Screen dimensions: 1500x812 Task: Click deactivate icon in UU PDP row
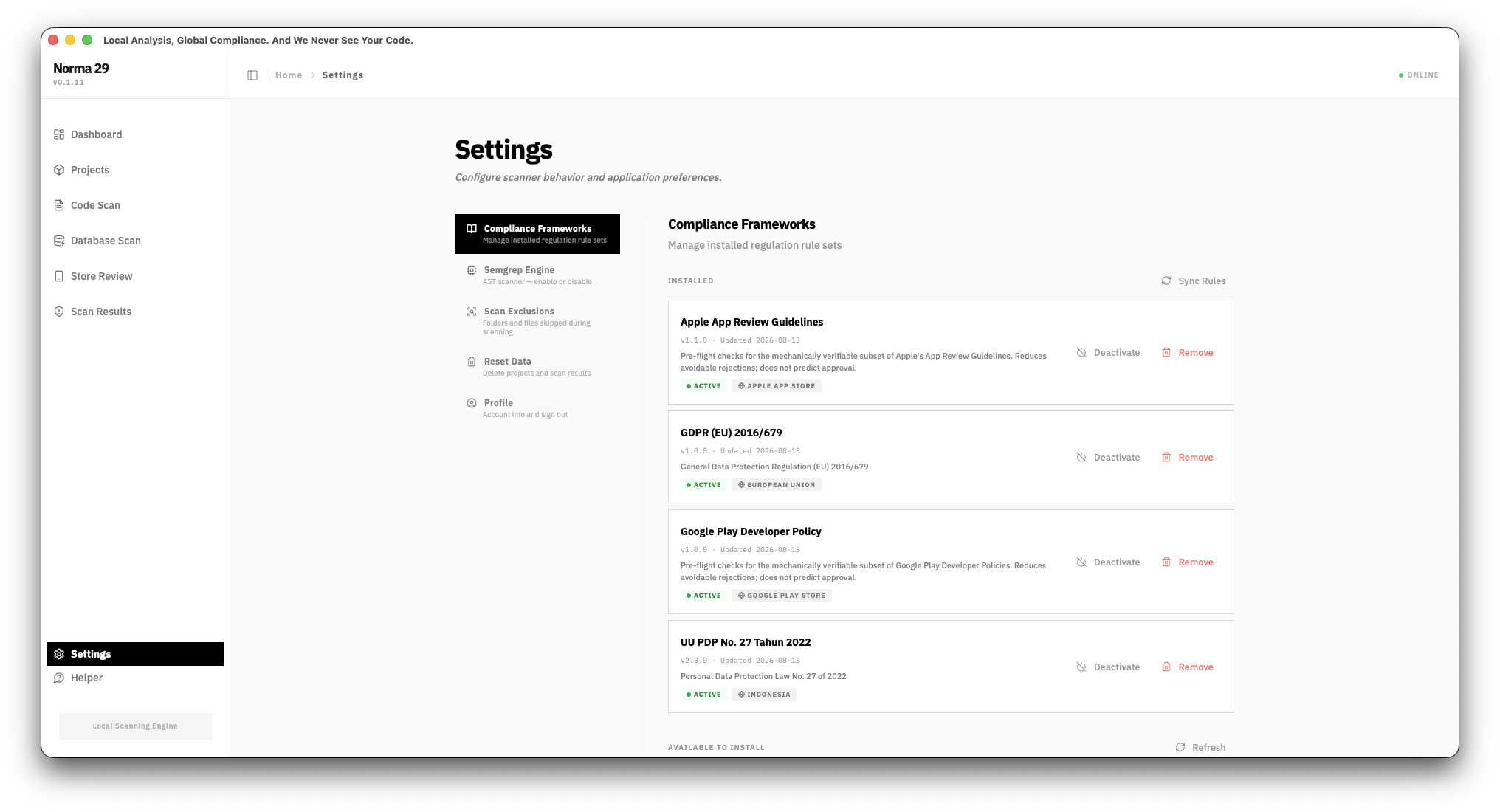(x=1081, y=667)
